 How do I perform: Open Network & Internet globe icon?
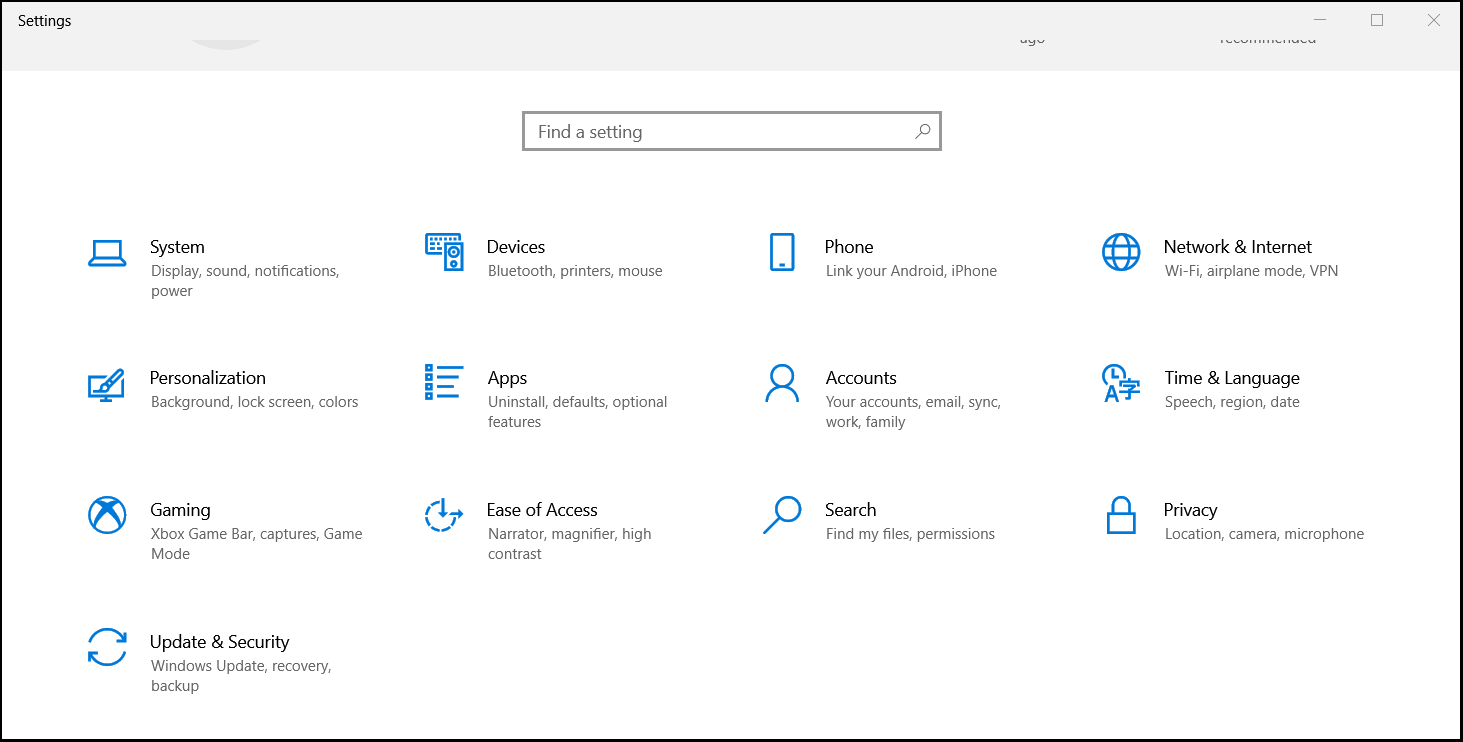pos(1121,253)
